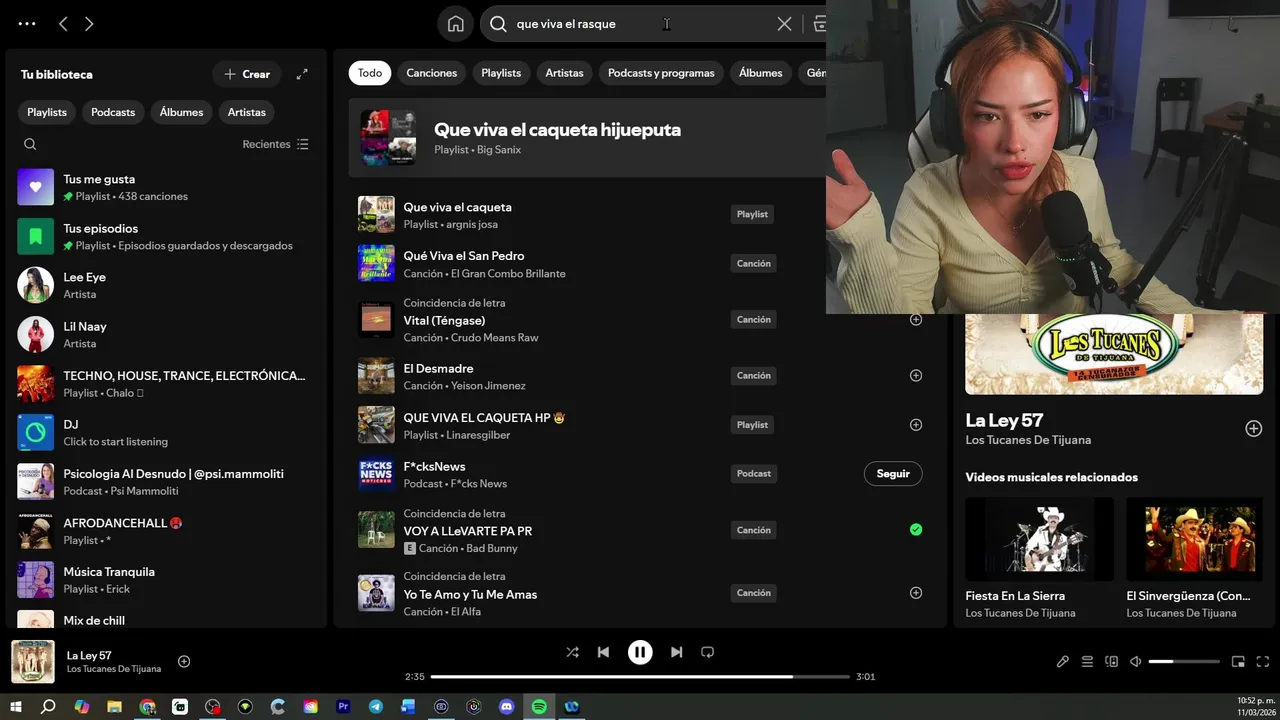The height and width of the screenshot is (720, 1280).
Task: Open Música Tranquila playlist
Action: coord(165,579)
